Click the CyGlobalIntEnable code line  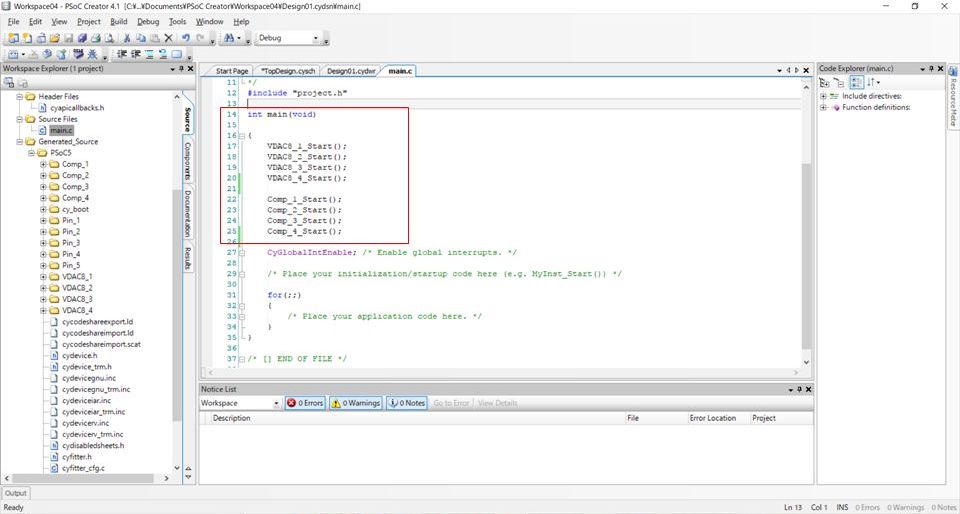(x=392, y=252)
